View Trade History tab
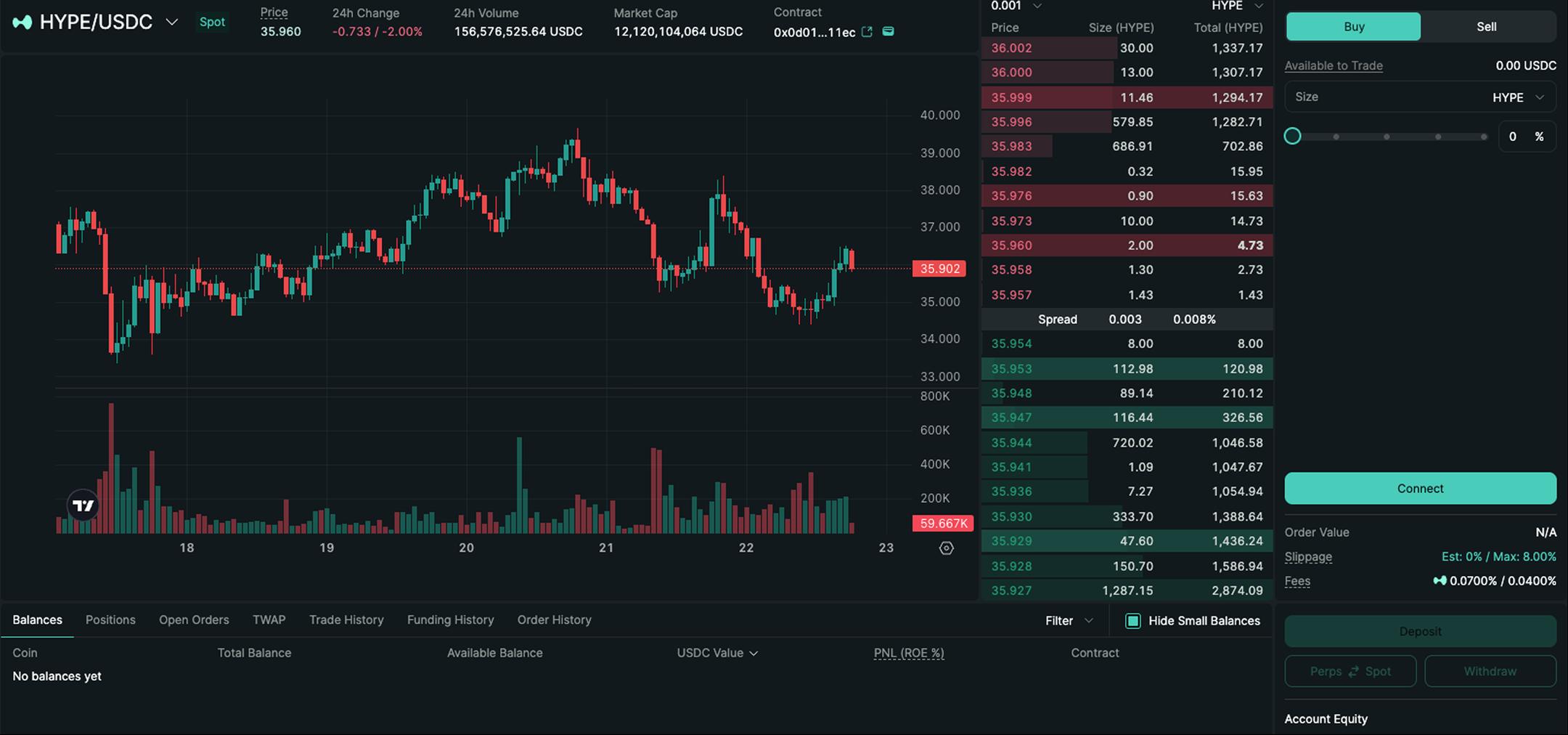 point(346,620)
